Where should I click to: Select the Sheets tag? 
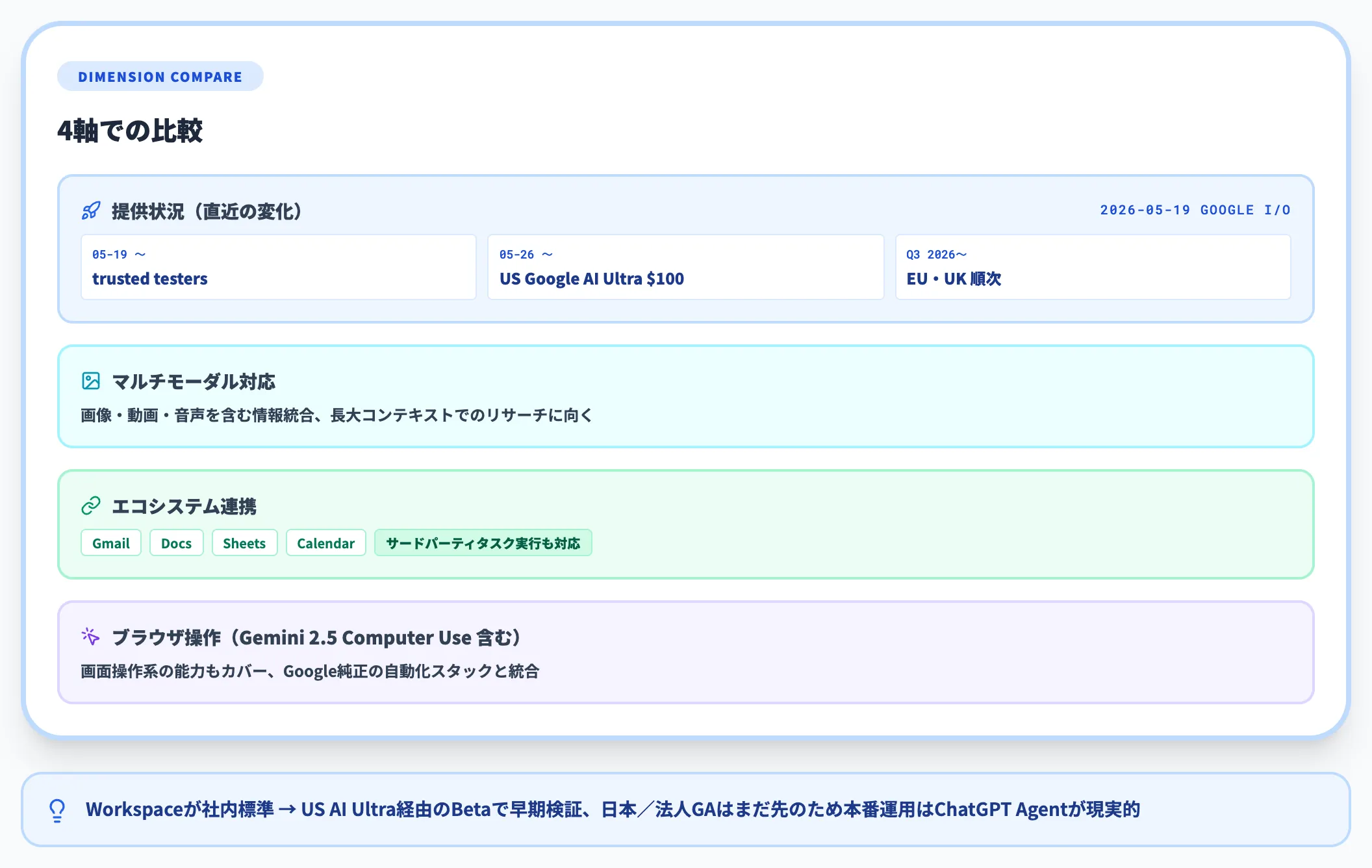[244, 543]
